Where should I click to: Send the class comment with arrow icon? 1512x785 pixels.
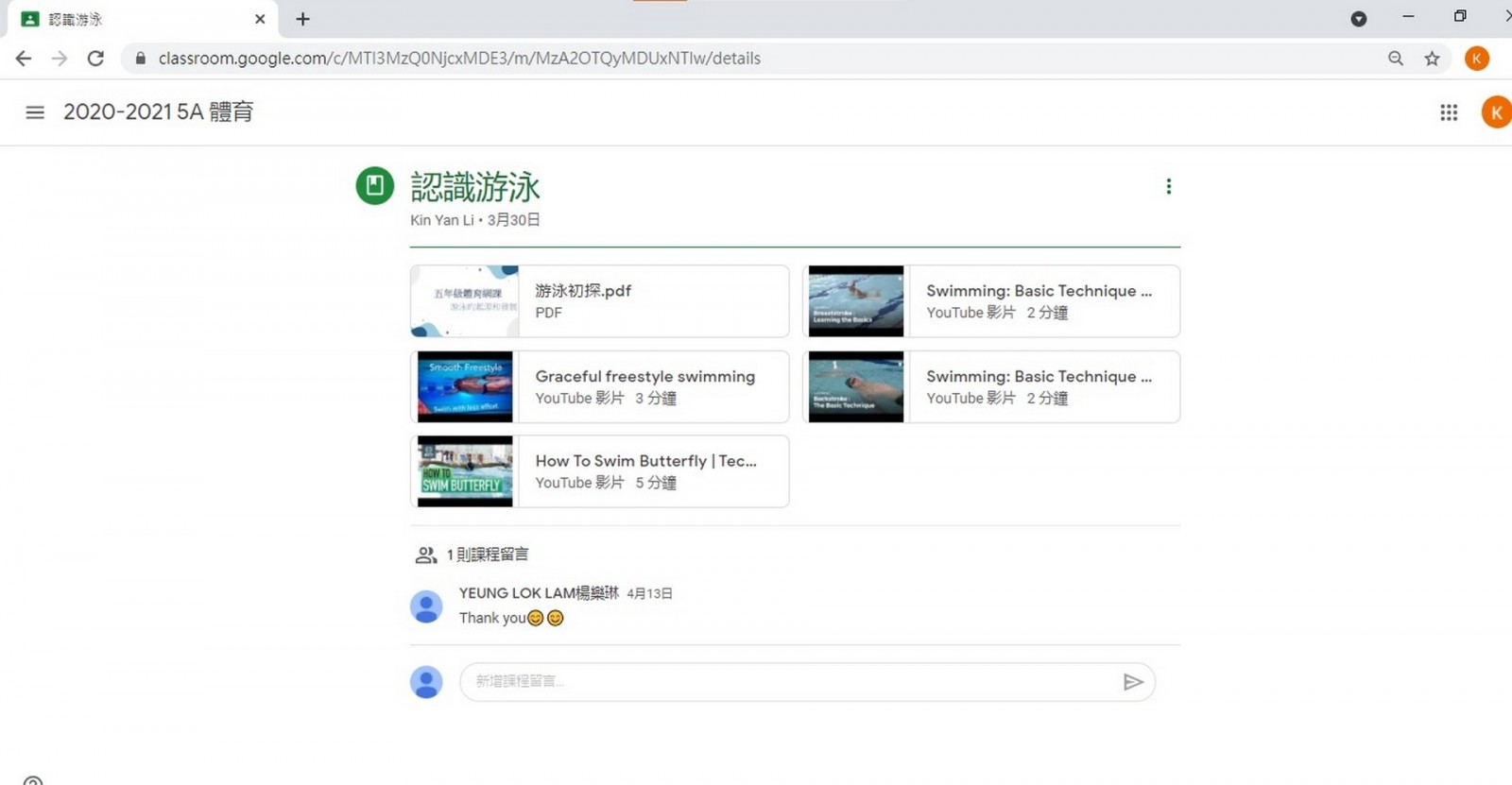coord(1133,682)
